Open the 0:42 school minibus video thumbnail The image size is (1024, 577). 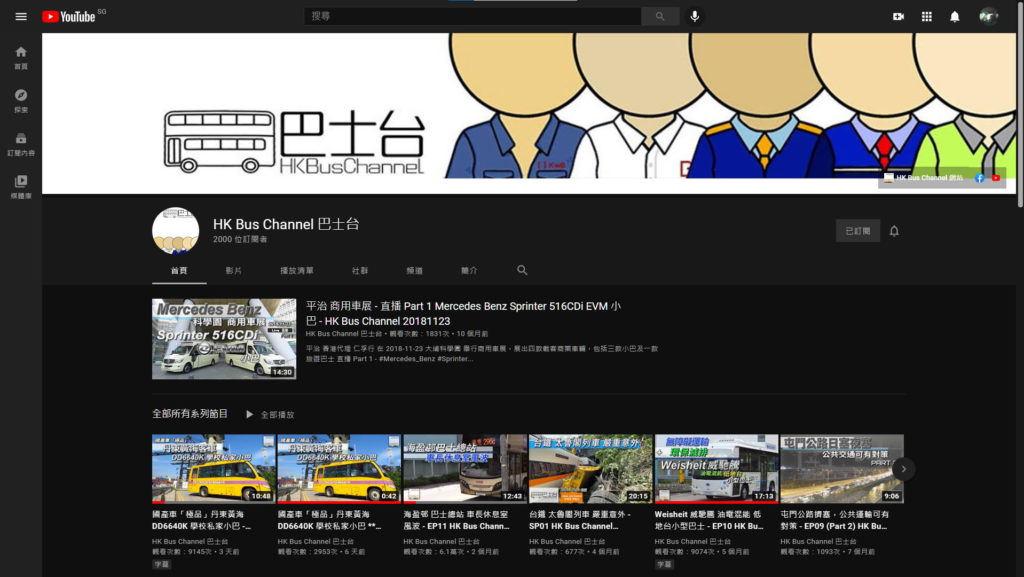pyautogui.click(x=339, y=469)
